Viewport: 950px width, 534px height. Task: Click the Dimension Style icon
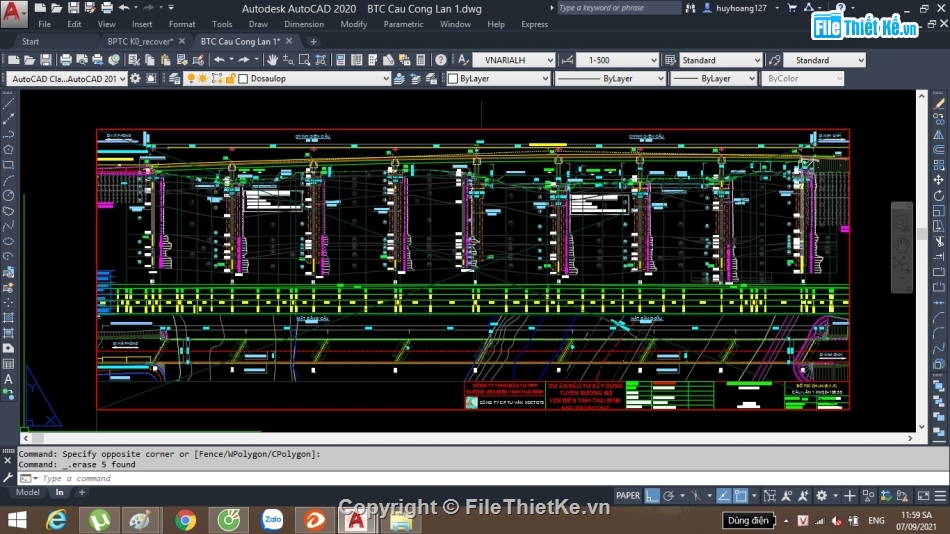(567, 60)
